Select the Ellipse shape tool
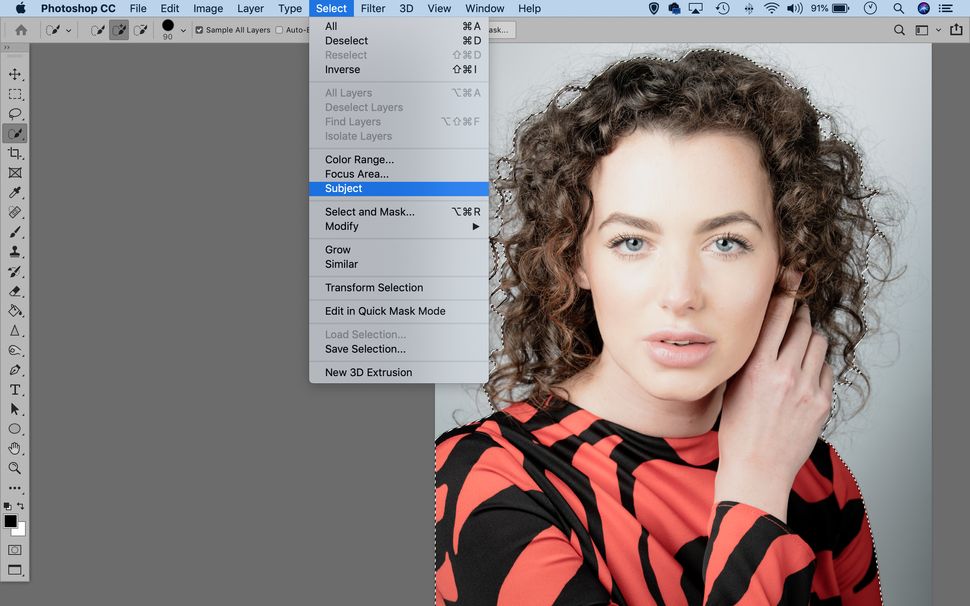The width and height of the screenshot is (970, 606). [15, 429]
